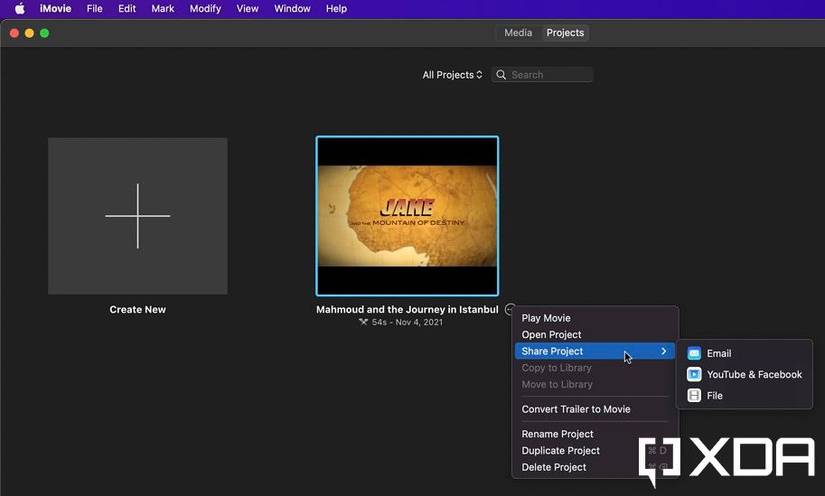825x496 pixels.
Task: Expand the All Projects filter dropdown
Action: coord(452,75)
